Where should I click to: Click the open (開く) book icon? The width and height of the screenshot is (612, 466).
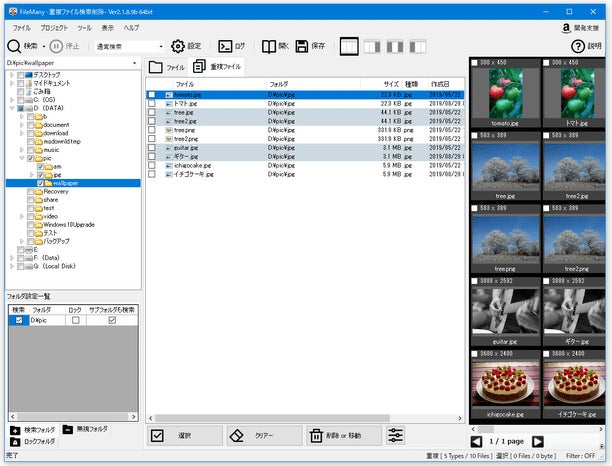[x=268, y=46]
